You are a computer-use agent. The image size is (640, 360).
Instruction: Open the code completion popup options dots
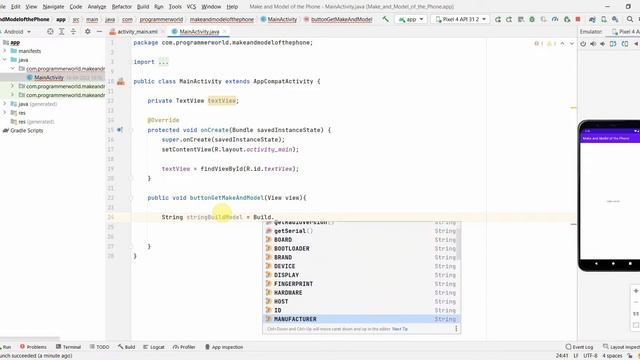pos(456,329)
